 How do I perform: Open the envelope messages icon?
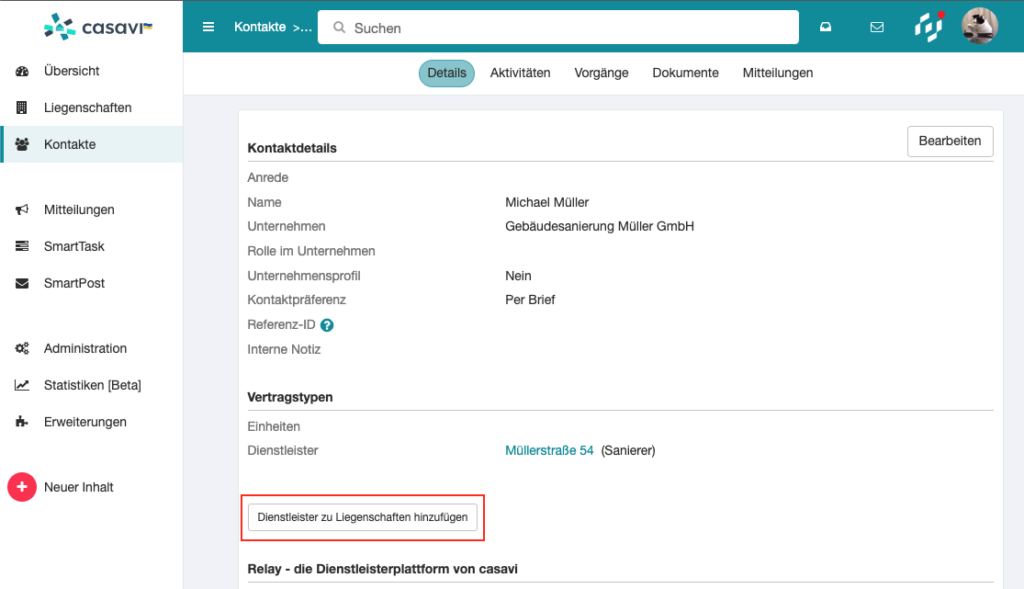877,28
